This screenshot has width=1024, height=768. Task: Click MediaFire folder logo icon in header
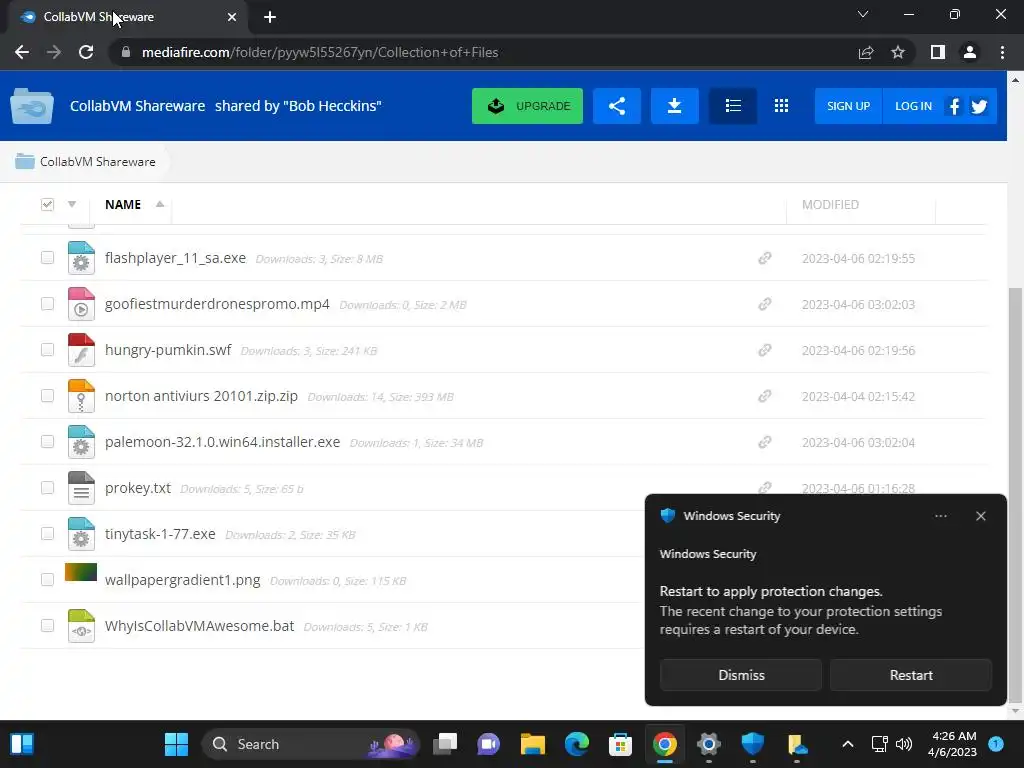click(x=32, y=106)
